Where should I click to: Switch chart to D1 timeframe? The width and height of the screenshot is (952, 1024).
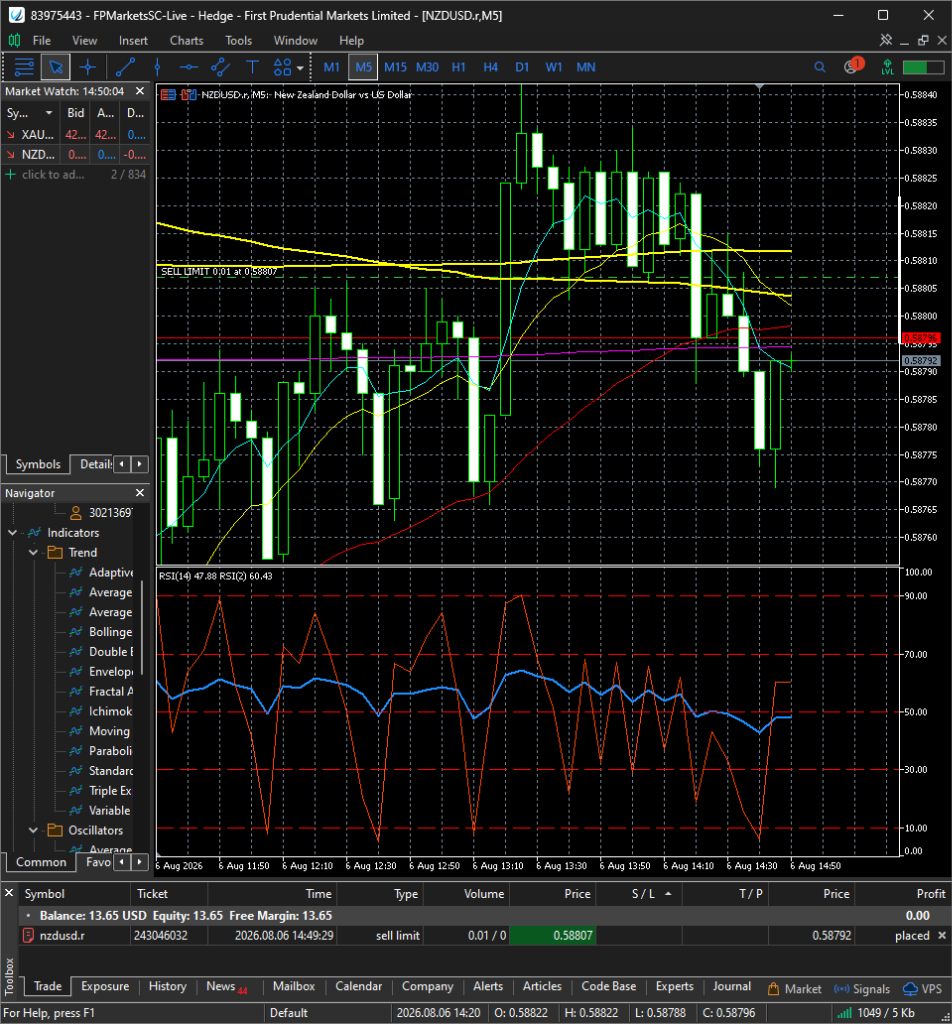[x=522, y=67]
